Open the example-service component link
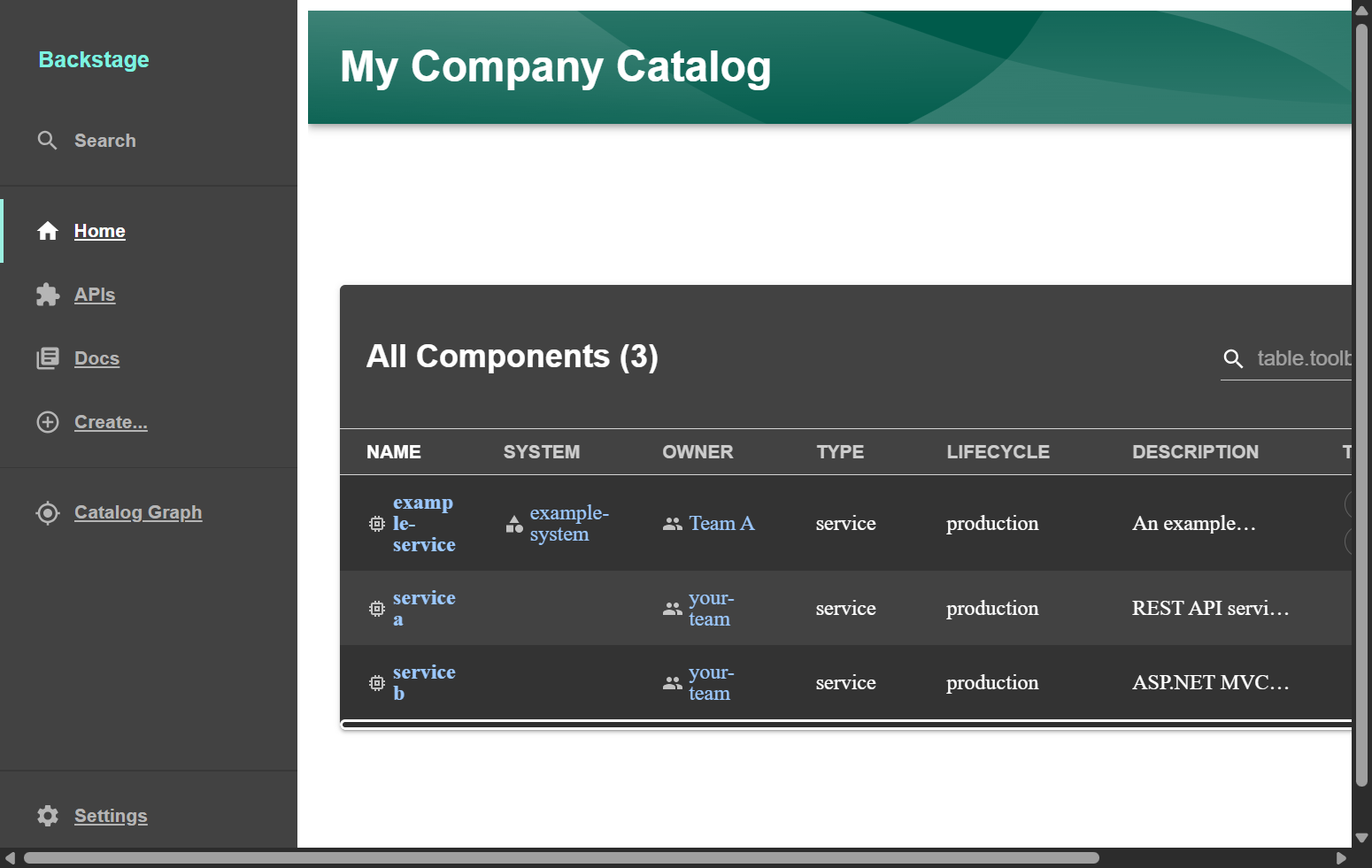The width and height of the screenshot is (1372, 868). pyautogui.click(x=424, y=524)
